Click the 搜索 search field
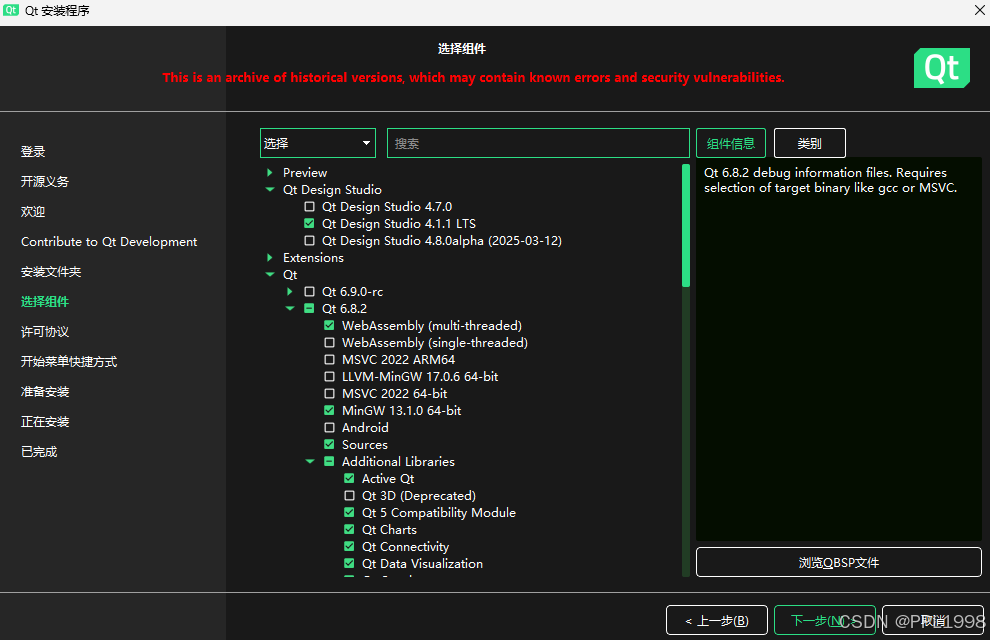 click(538, 143)
